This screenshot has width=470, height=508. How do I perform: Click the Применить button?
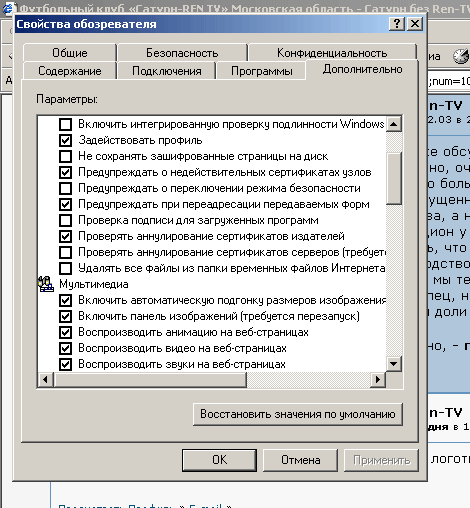tap(381, 460)
